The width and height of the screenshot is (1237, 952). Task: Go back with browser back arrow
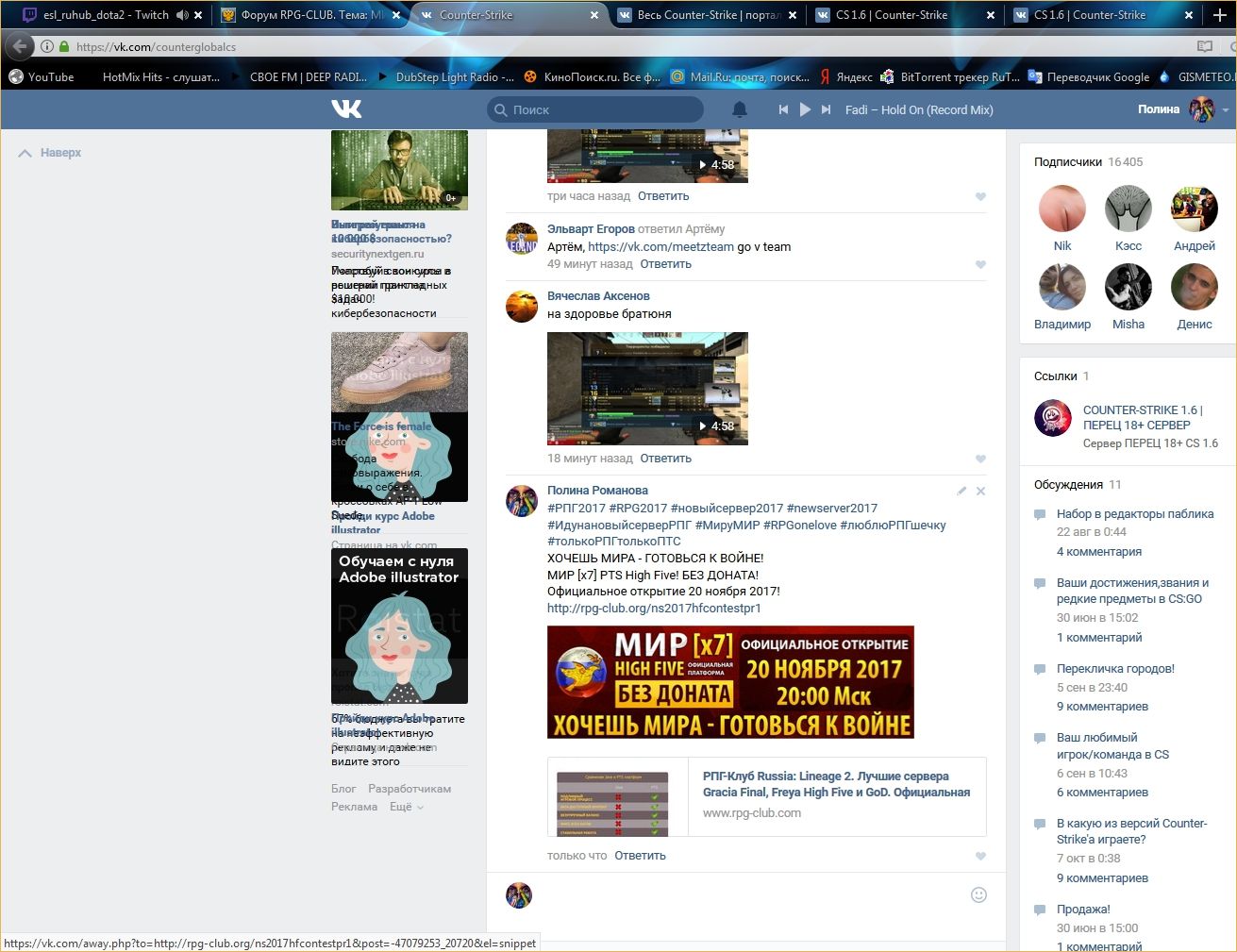coord(21,46)
